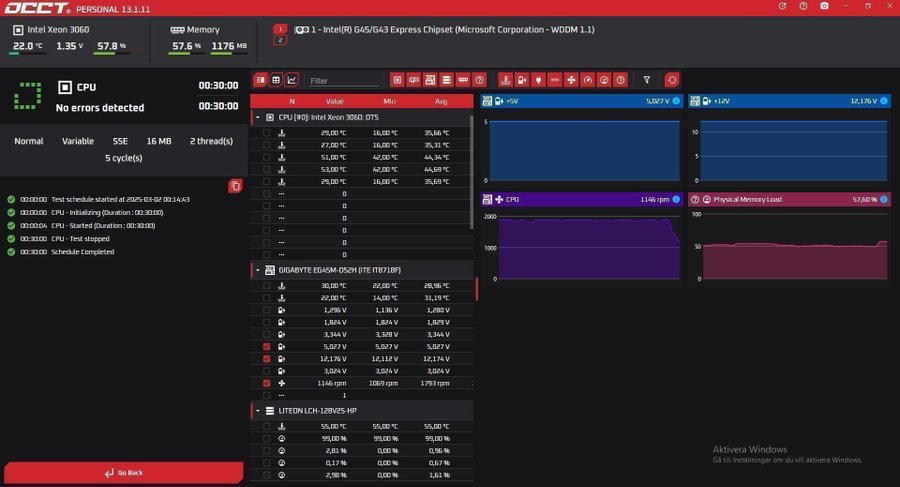Uncheck the 1146 rpm fan checkbox

266,383
